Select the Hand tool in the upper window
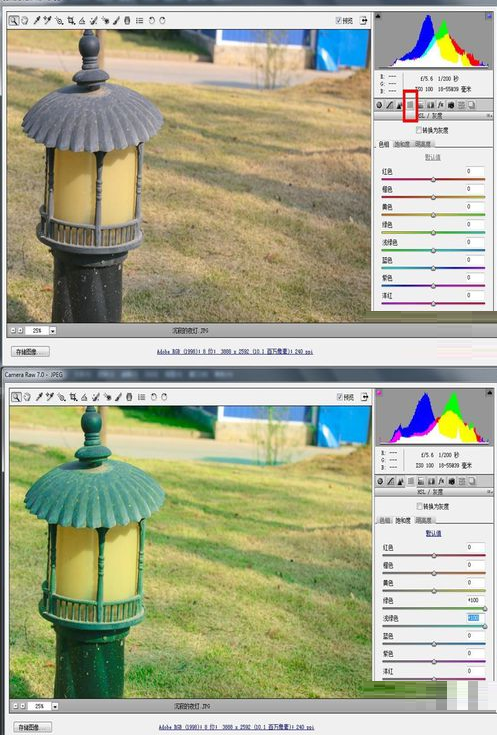497x735 pixels. coord(24,21)
